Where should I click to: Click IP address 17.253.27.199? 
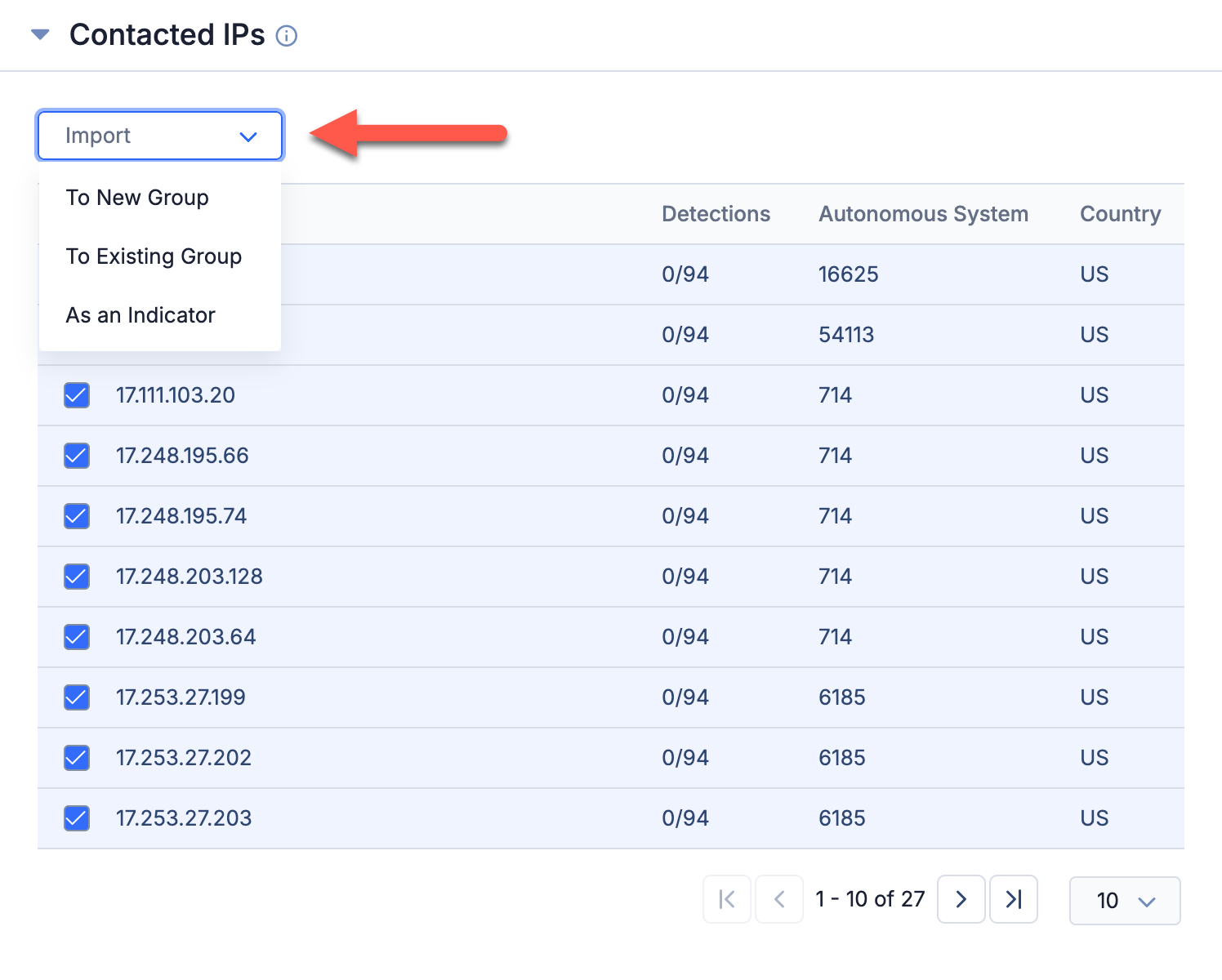[x=181, y=697]
